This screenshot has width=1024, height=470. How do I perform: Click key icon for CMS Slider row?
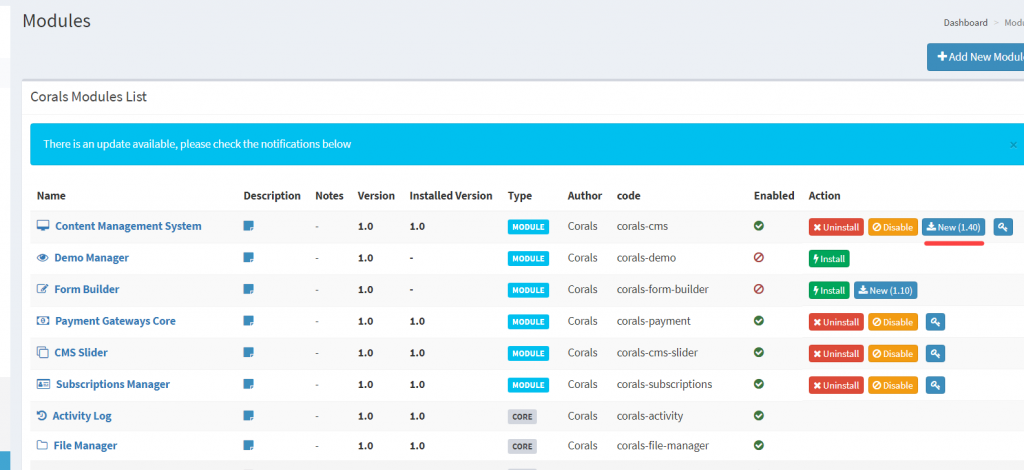click(935, 354)
